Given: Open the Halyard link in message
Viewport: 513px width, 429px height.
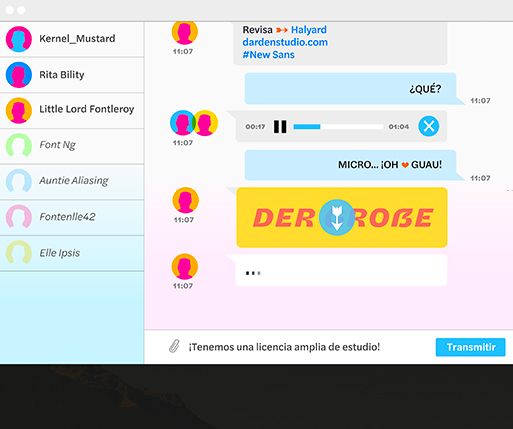Looking at the screenshot, I should (x=309, y=30).
